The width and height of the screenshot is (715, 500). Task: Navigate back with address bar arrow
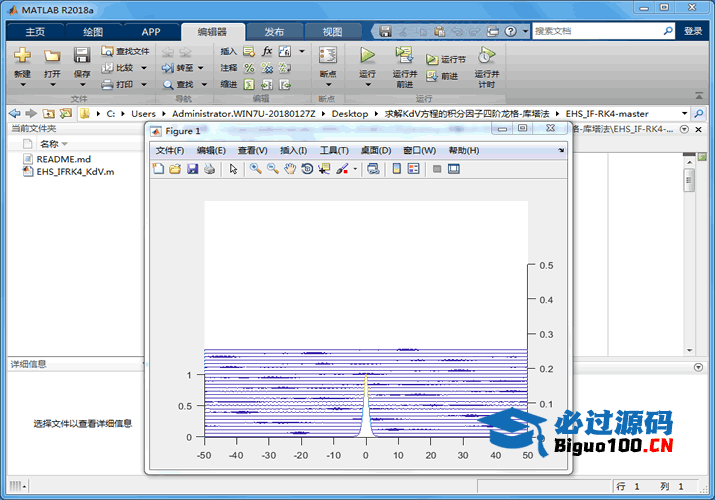(x=15, y=113)
